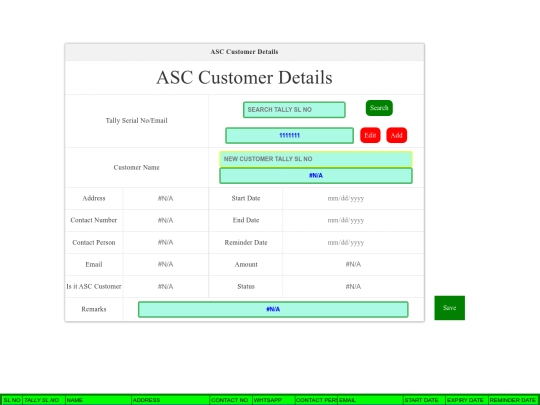
Task: Click the Address label
Action: pyautogui.click(x=94, y=198)
